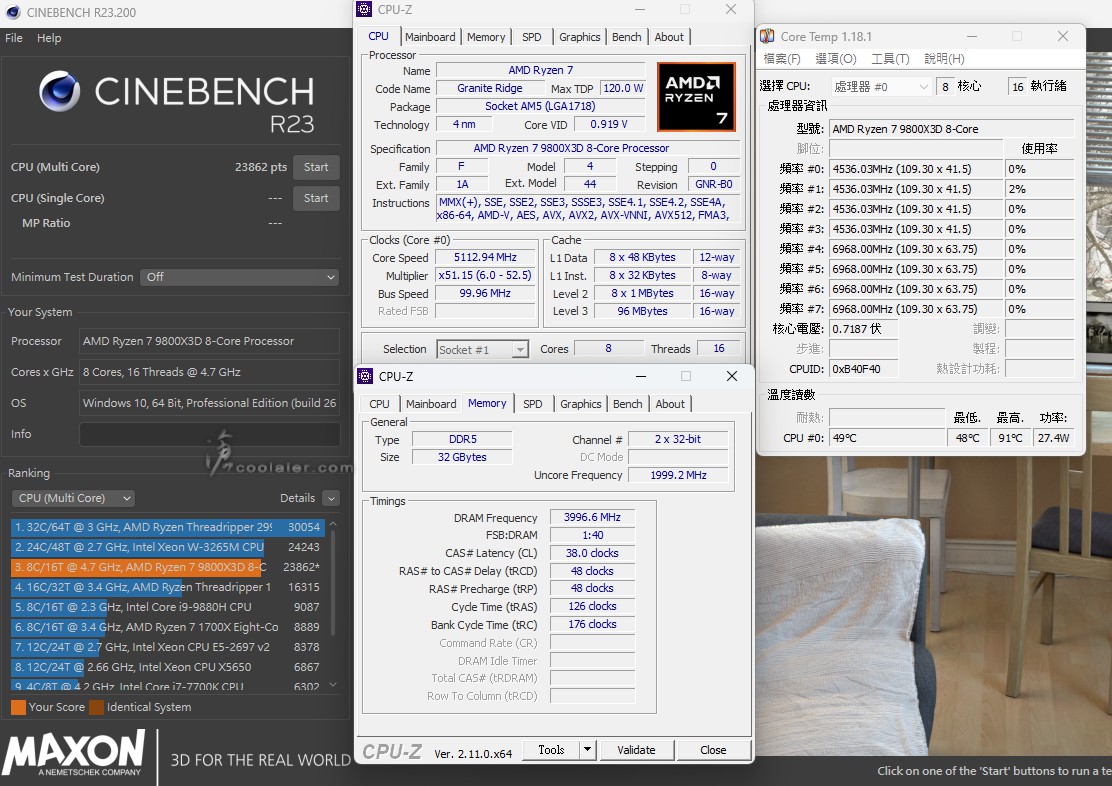Select ranking row AMD Ryzen Threadripper 30054
Viewport: 1112px width, 786px height.
167,527
